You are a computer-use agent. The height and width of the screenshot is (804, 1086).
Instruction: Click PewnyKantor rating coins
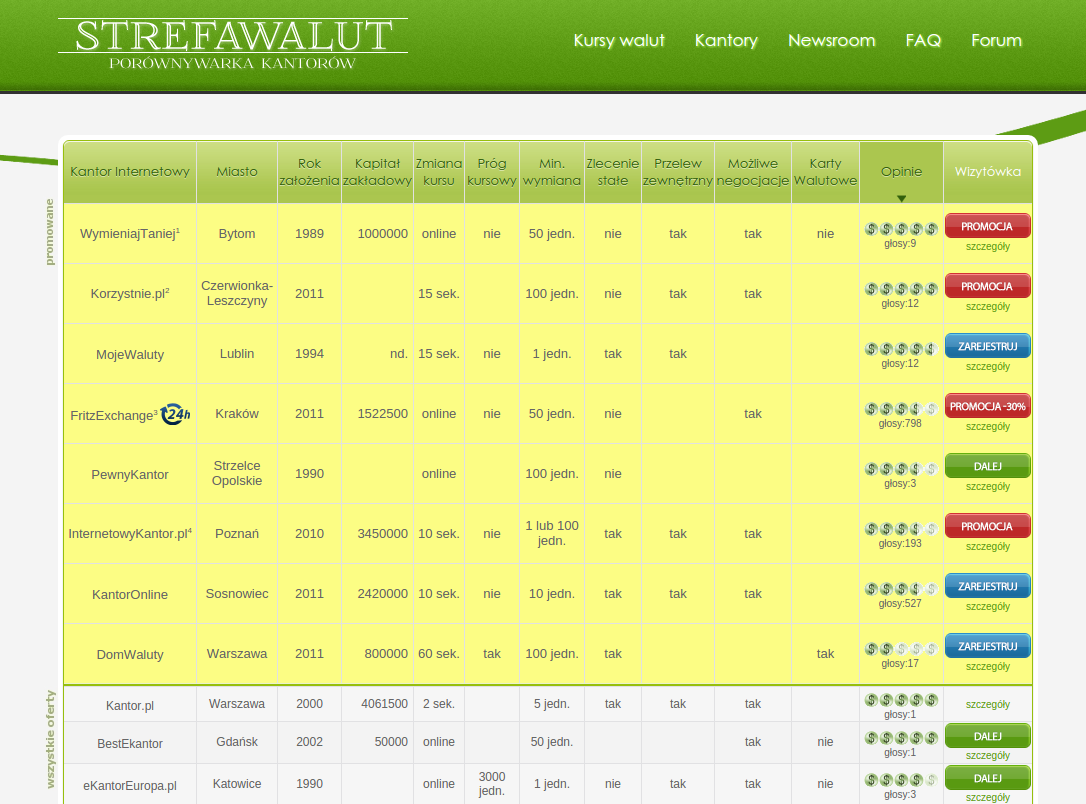(x=901, y=469)
